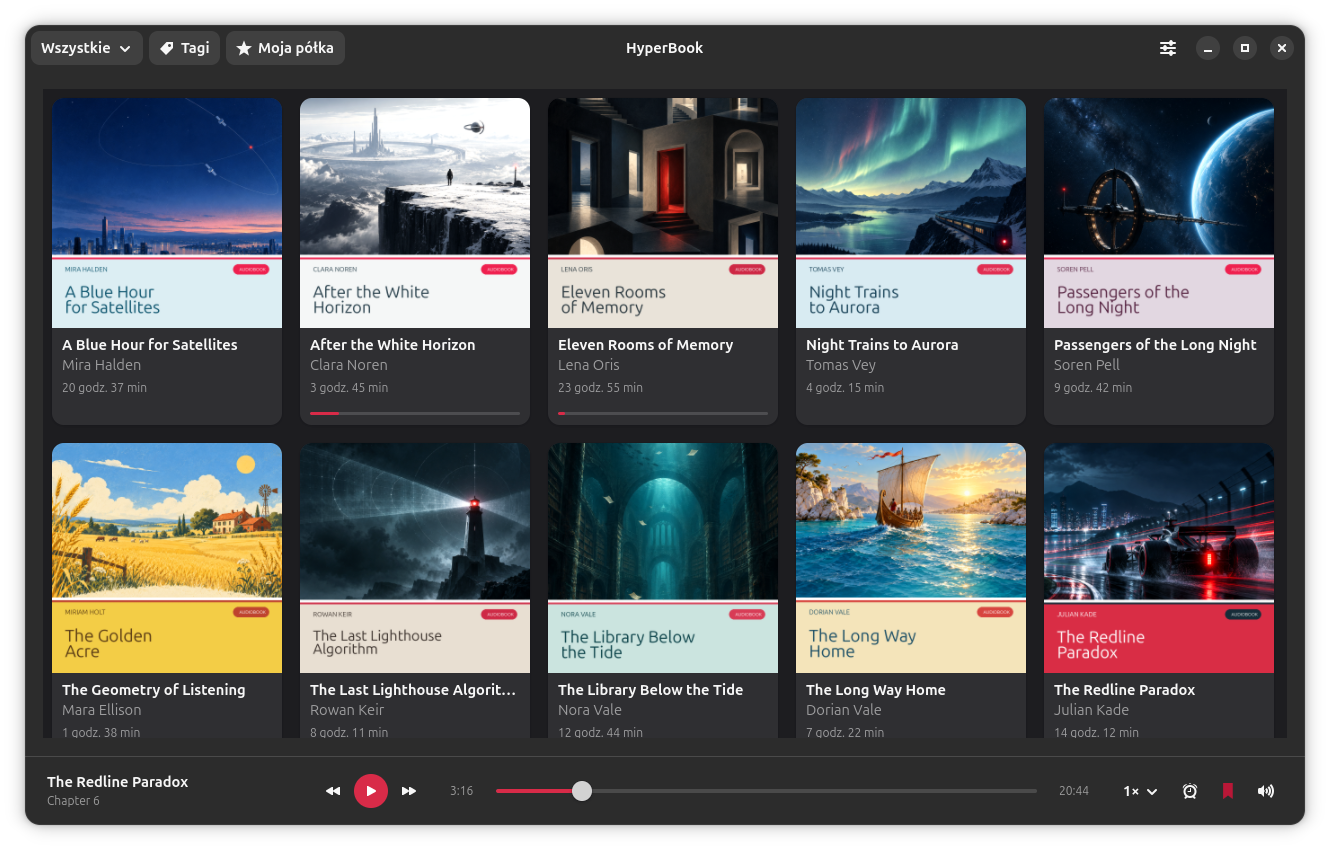Click the elapsed time 3:16
The width and height of the screenshot is (1330, 850).
[x=461, y=791]
